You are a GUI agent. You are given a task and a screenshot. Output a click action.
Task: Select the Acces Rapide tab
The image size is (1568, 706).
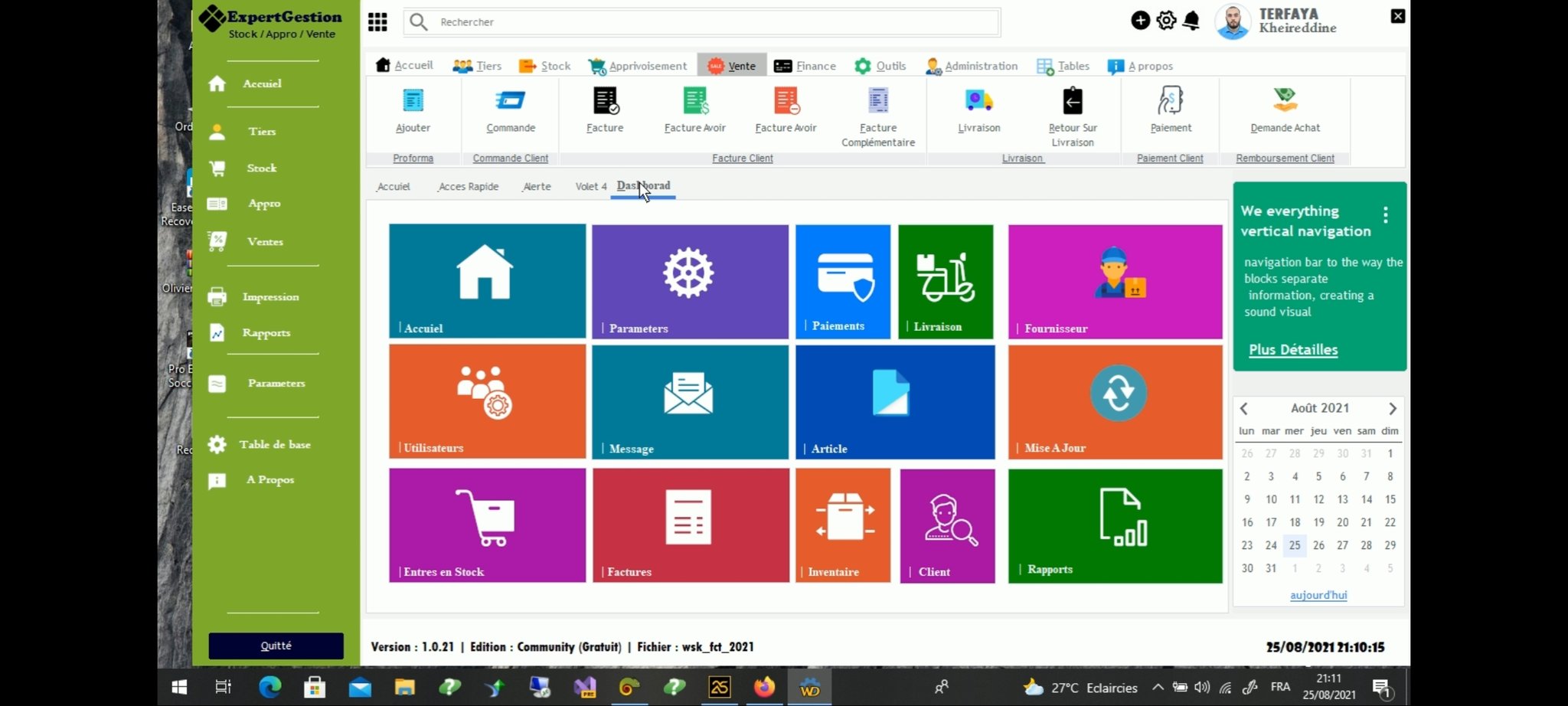coord(469,186)
